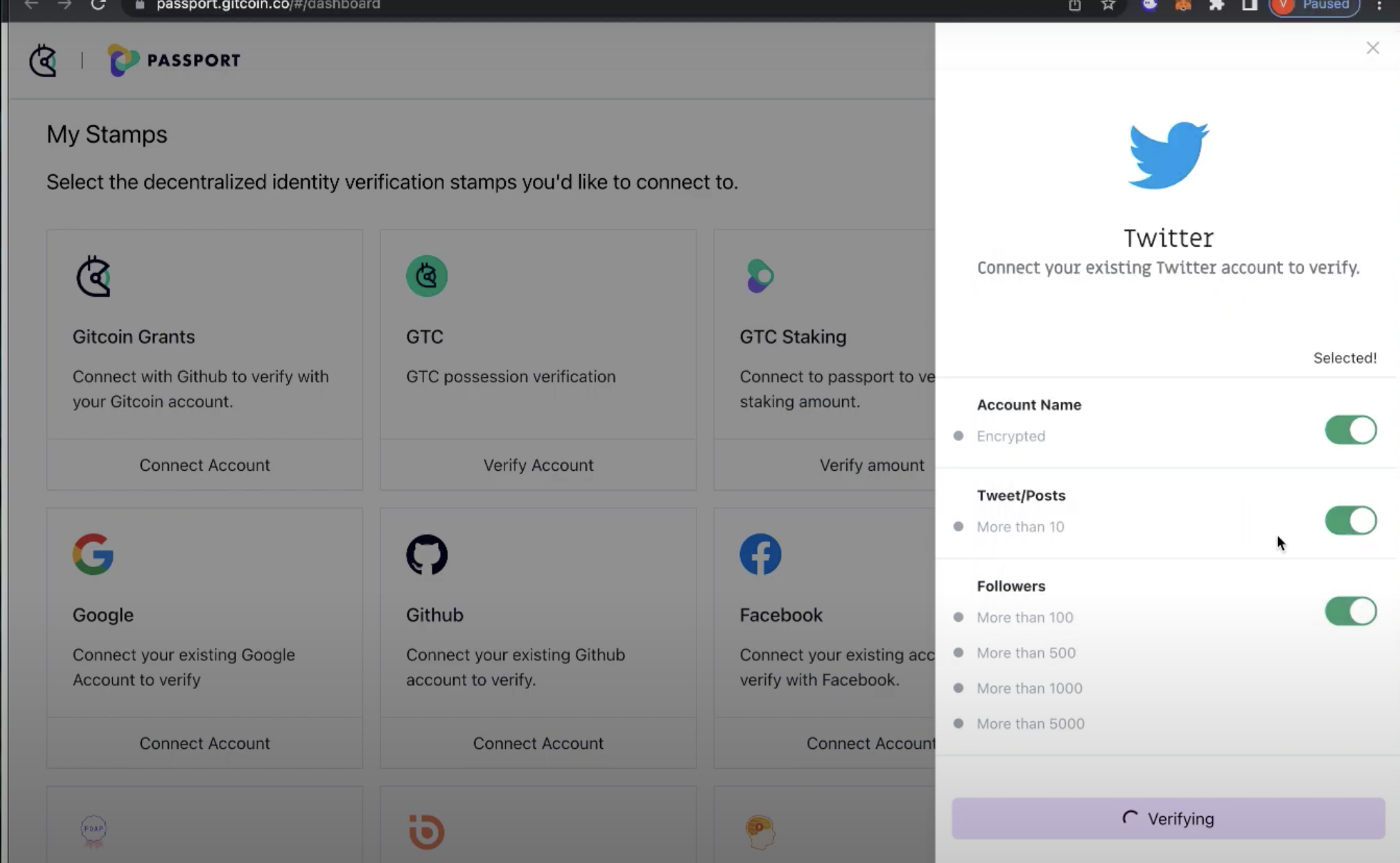Click the Facebook logo icon
This screenshot has height=863, width=1400.
pos(760,554)
